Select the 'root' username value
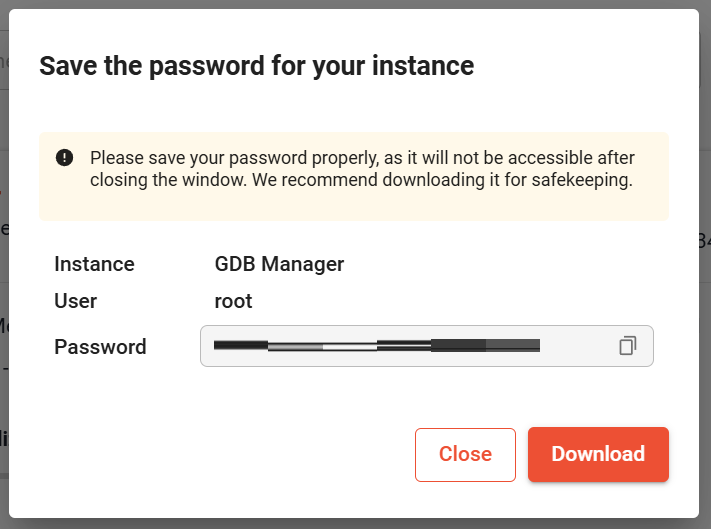The image size is (711, 529). coord(233,301)
